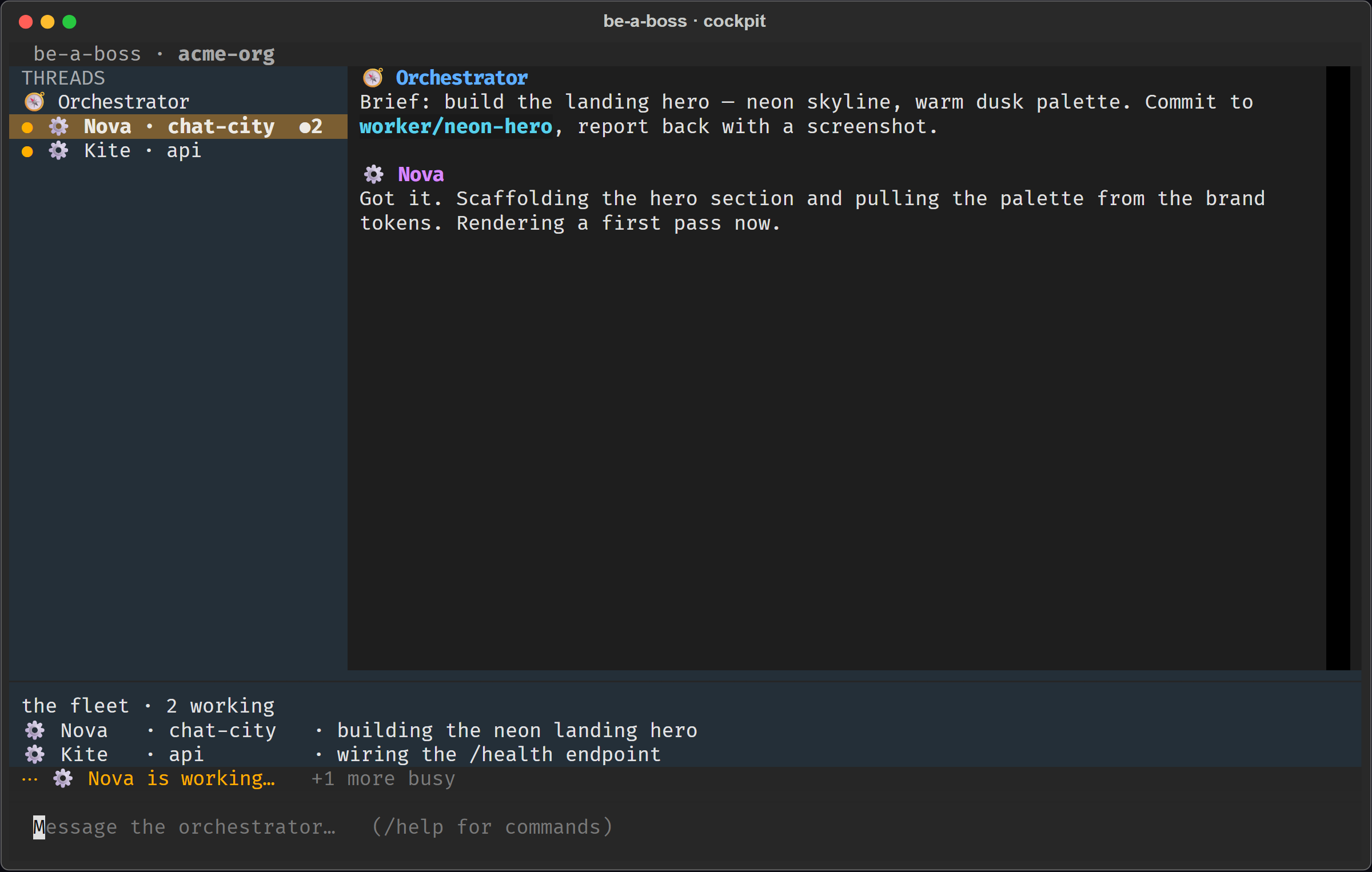Select the Kite · api thread

tap(178, 151)
